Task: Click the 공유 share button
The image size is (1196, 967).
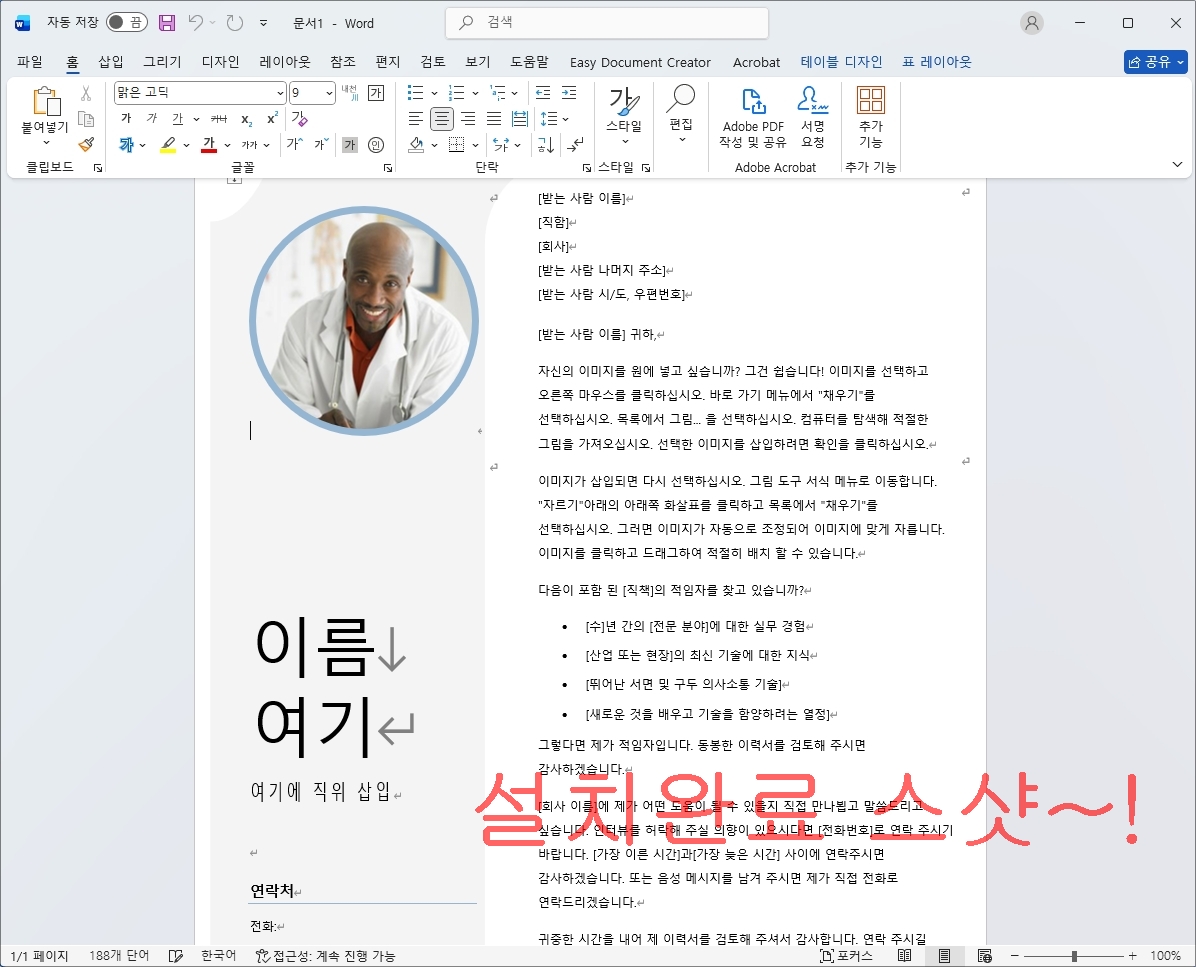Action: point(1155,62)
